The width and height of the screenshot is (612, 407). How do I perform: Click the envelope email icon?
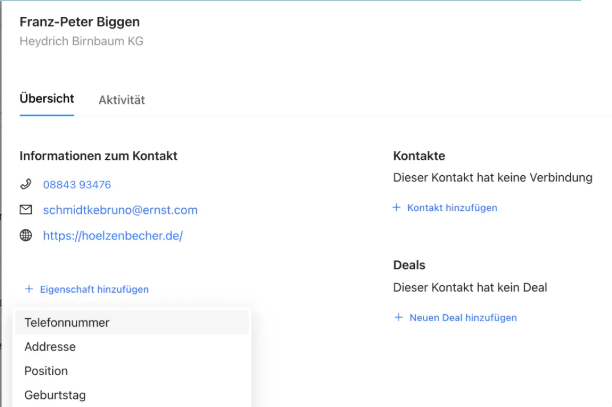click(x=26, y=210)
